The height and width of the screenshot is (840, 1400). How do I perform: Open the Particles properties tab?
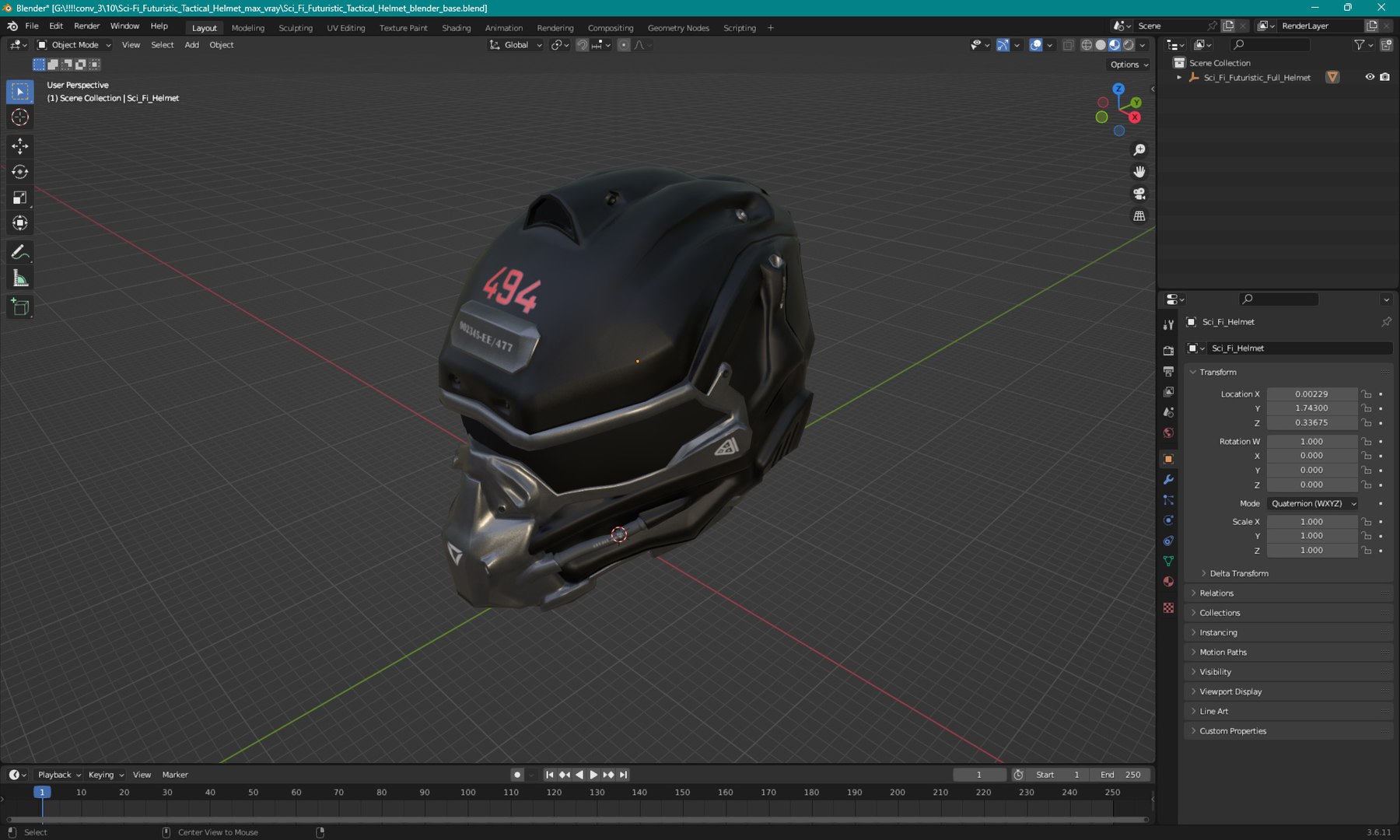coord(1168,500)
